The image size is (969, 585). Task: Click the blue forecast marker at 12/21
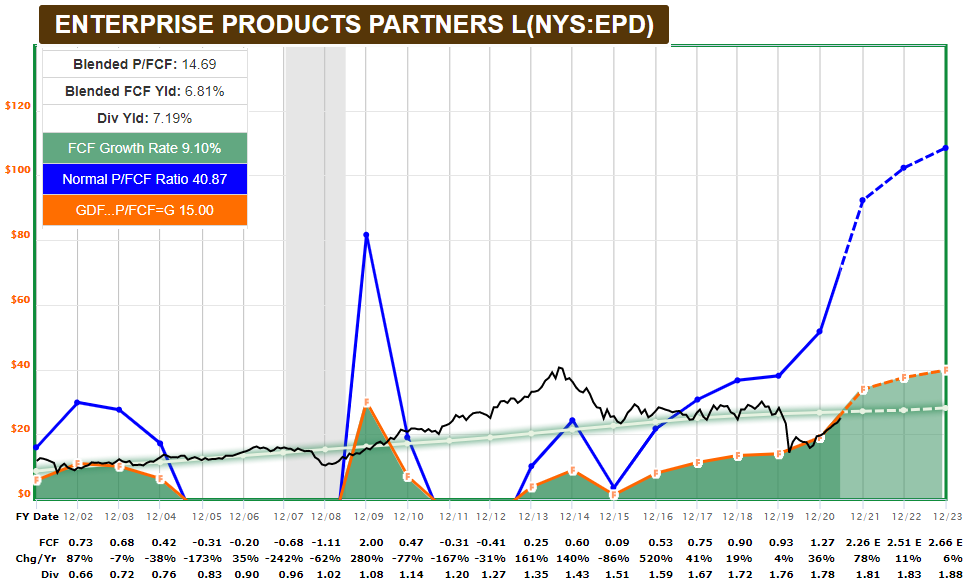(863, 200)
